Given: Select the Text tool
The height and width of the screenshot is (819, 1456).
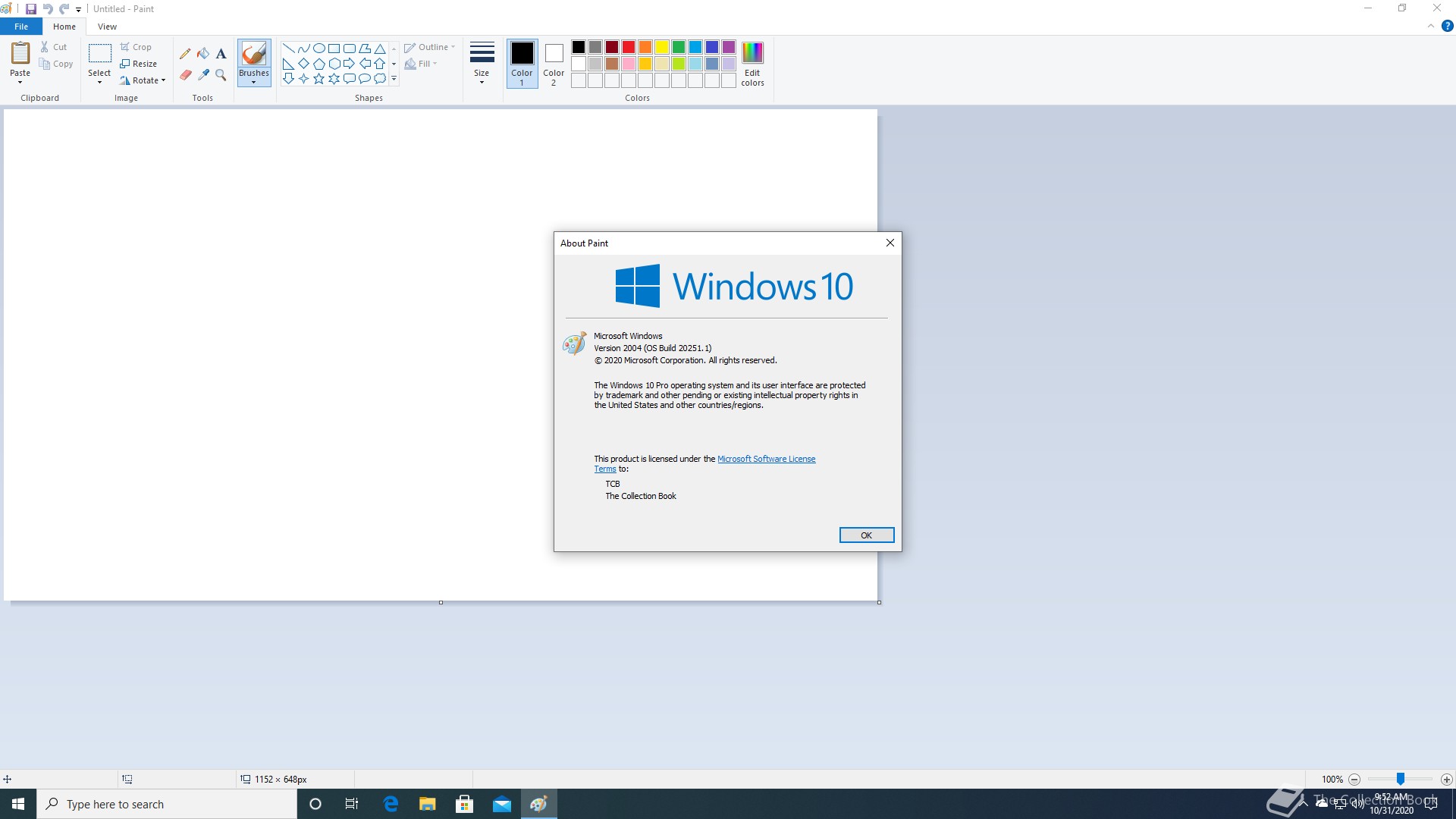Looking at the screenshot, I should point(221,54).
